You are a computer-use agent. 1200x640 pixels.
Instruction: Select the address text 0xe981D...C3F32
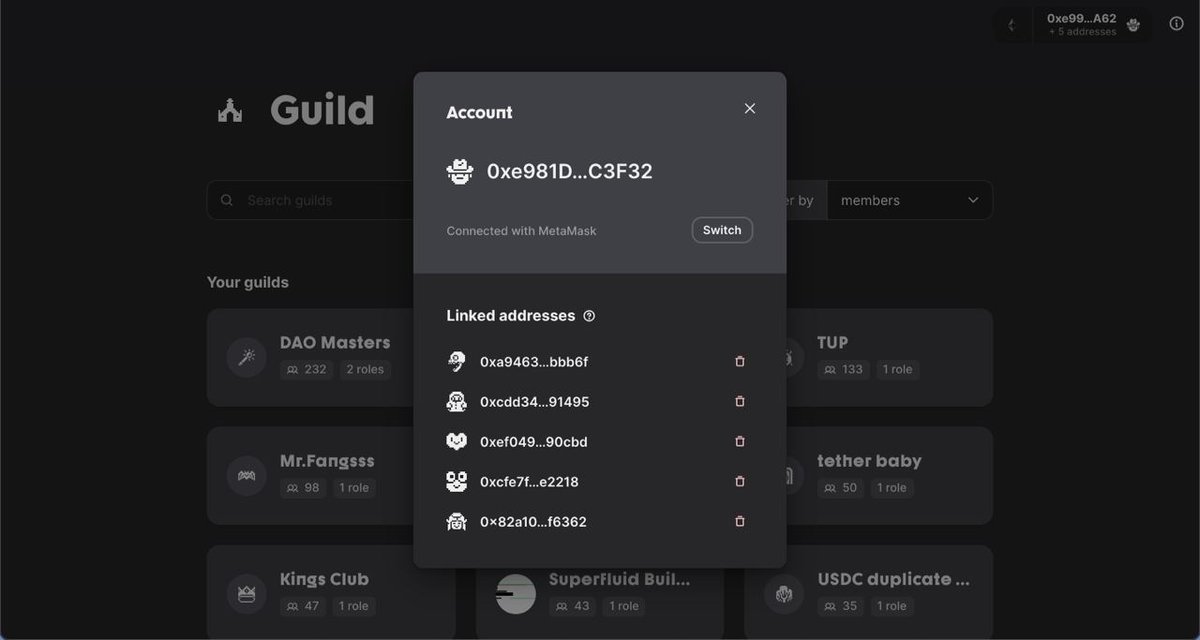(x=570, y=171)
